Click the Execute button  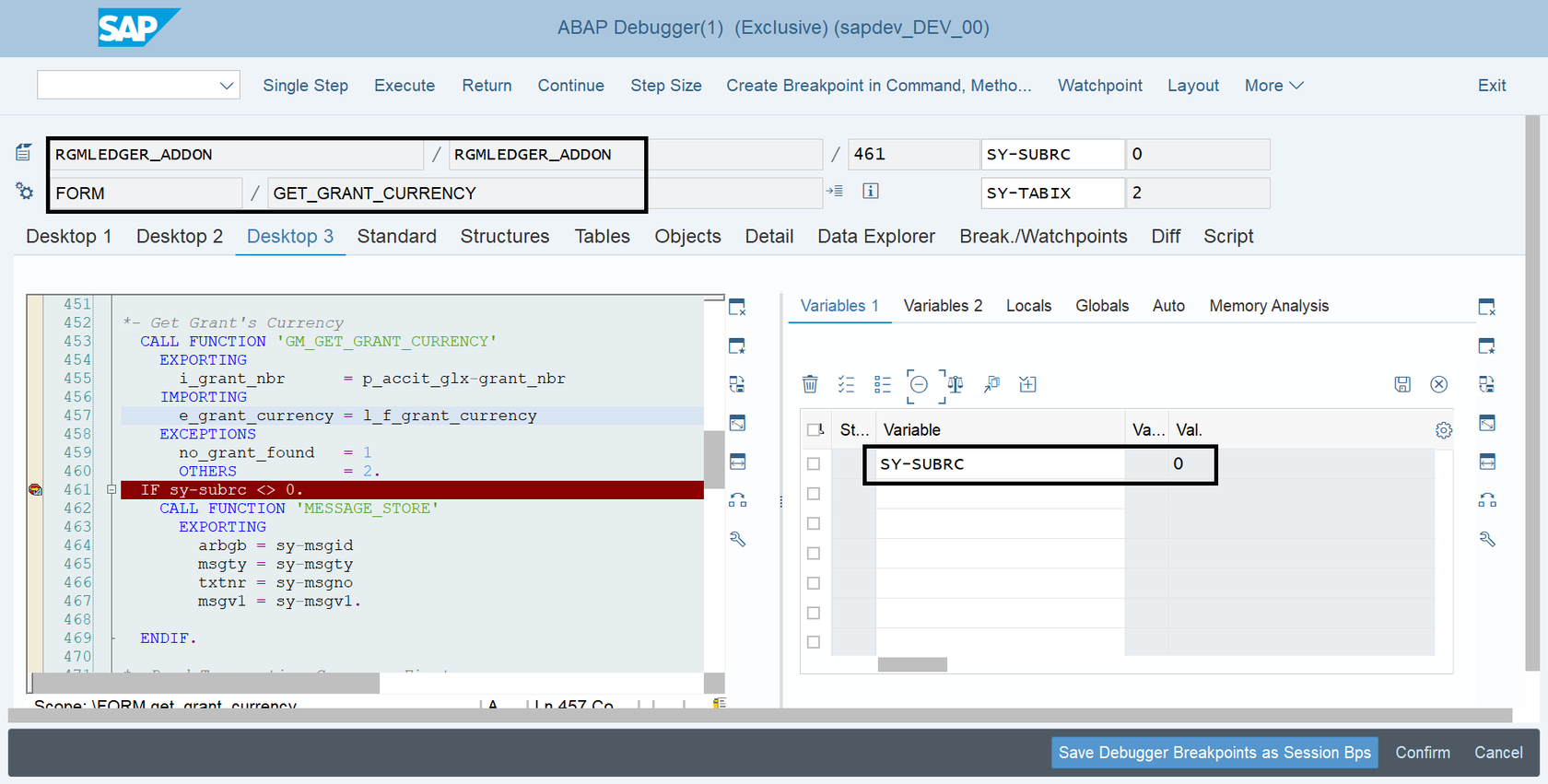coord(405,86)
